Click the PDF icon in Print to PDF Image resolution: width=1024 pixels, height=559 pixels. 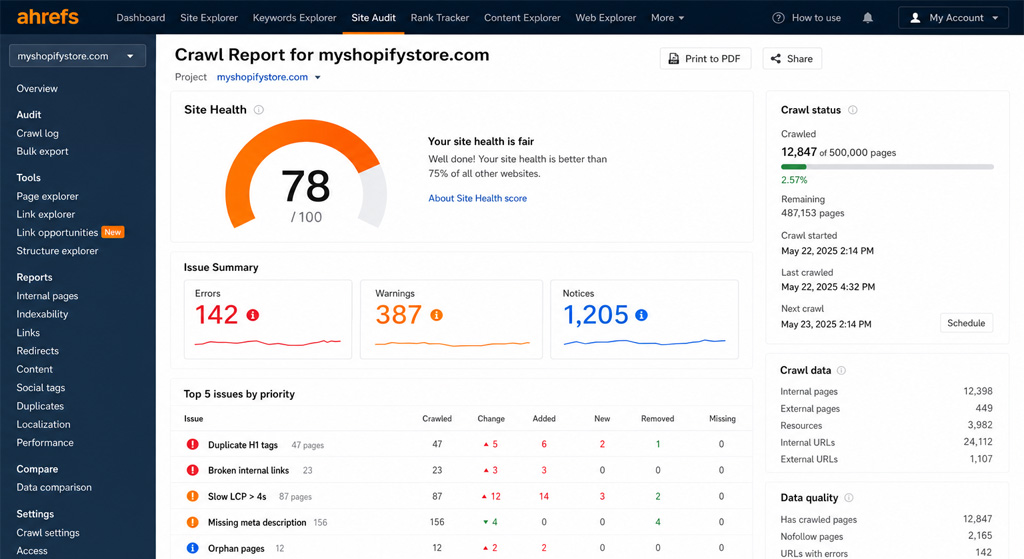point(673,59)
